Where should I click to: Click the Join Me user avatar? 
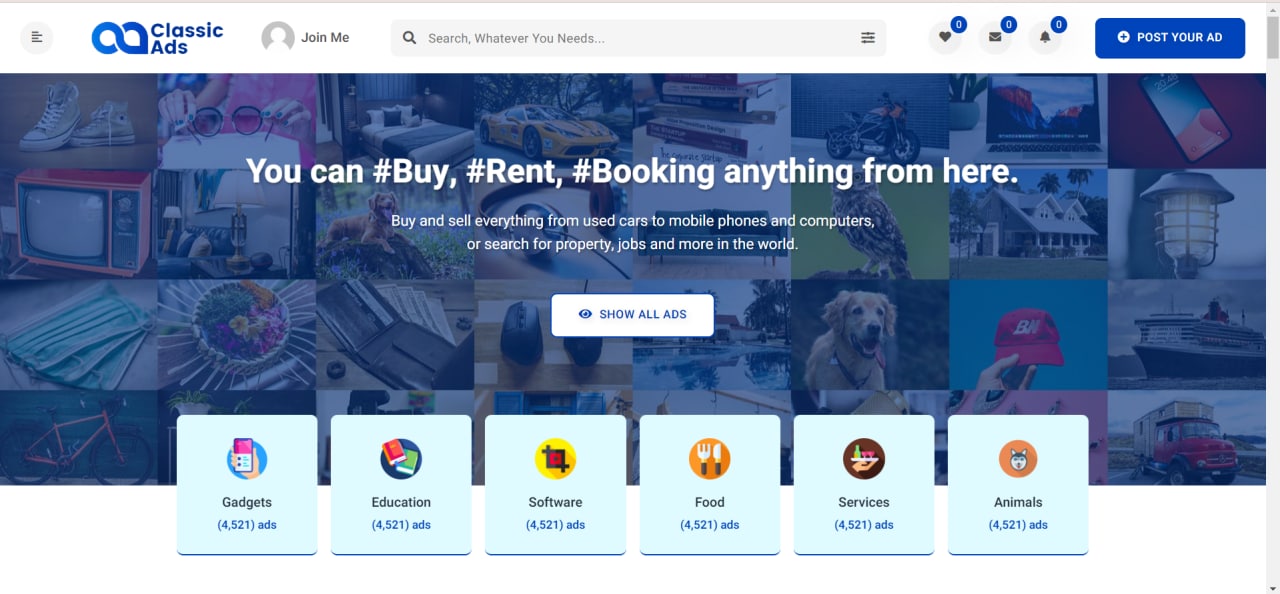coord(278,38)
